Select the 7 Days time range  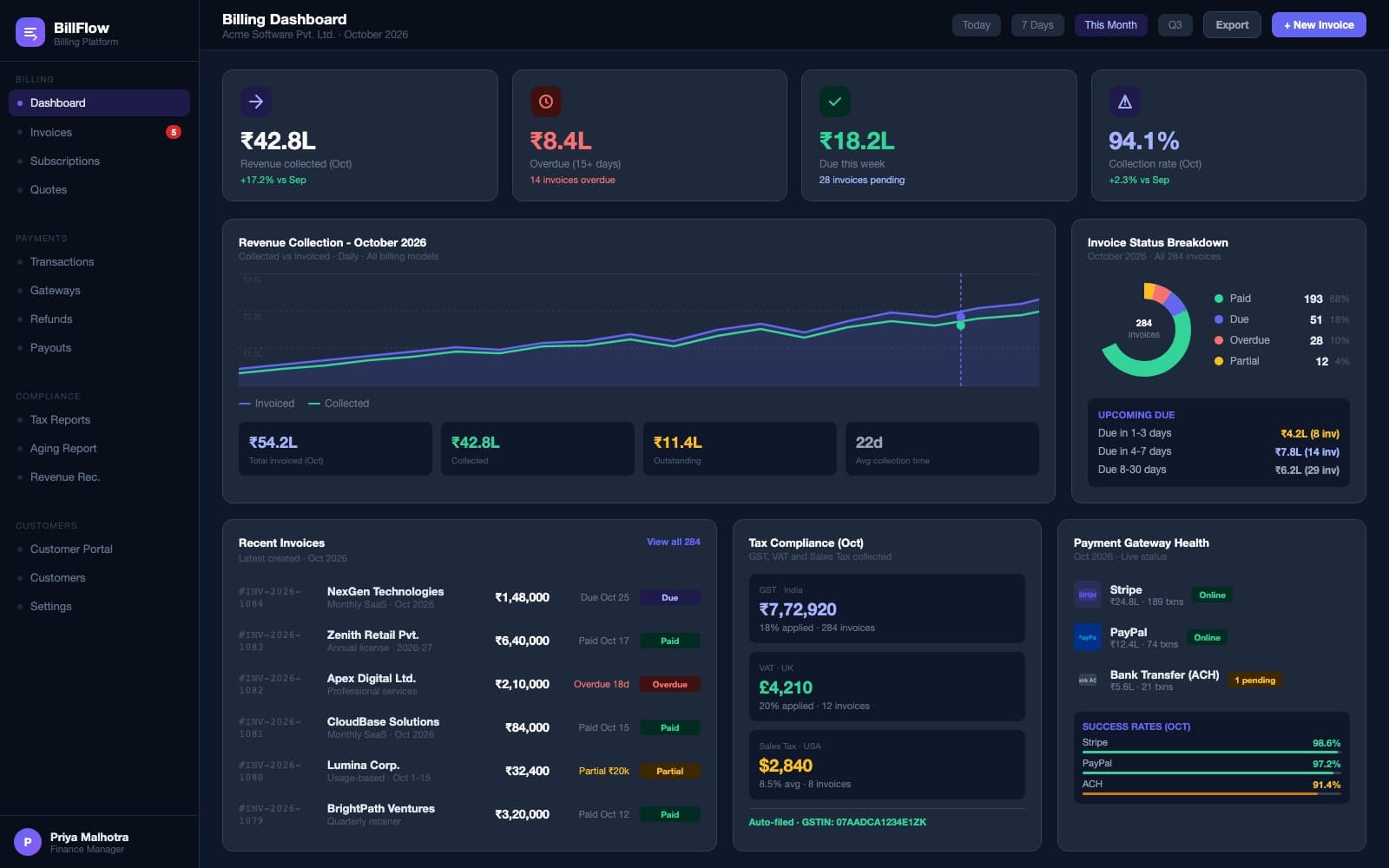point(1037,25)
